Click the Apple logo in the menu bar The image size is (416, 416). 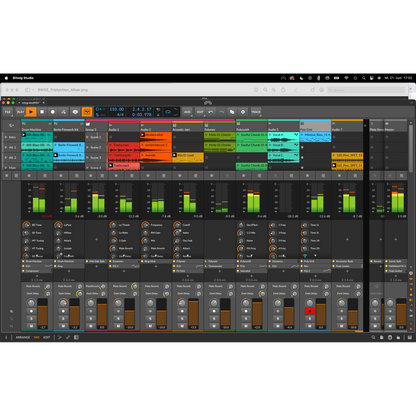point(6,78)
